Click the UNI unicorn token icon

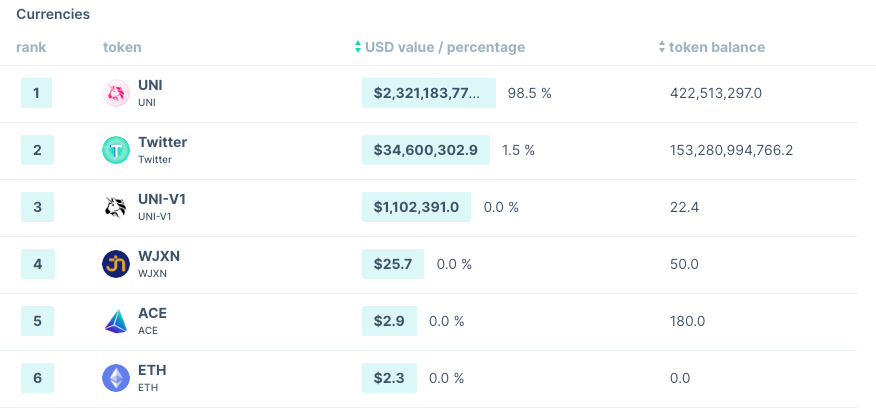coord(116,94)
